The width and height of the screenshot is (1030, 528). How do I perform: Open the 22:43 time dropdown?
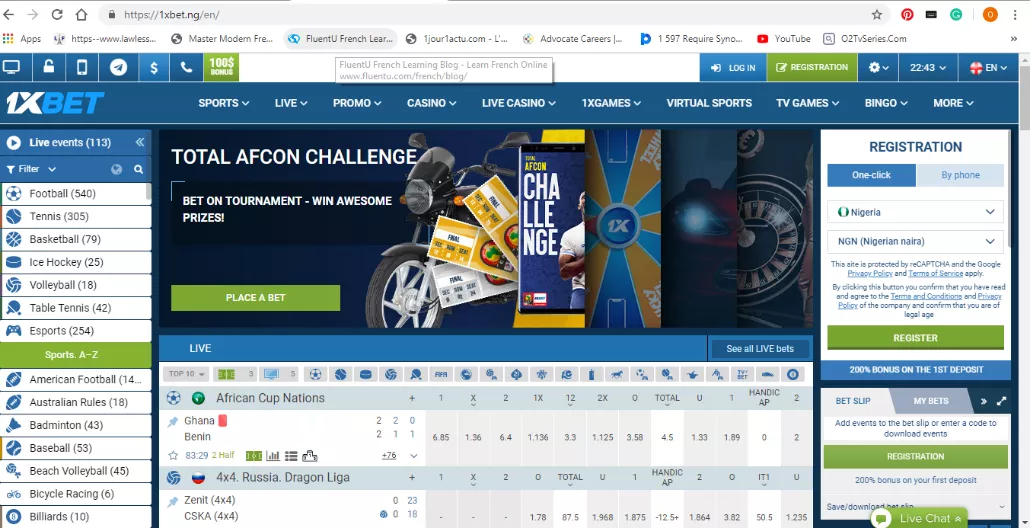click(928, 67)
